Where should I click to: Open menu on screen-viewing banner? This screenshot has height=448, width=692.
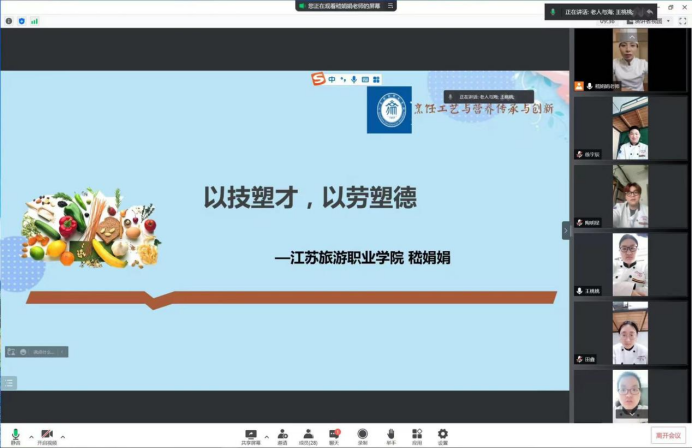pyautogui.click(x=391, y=6)
